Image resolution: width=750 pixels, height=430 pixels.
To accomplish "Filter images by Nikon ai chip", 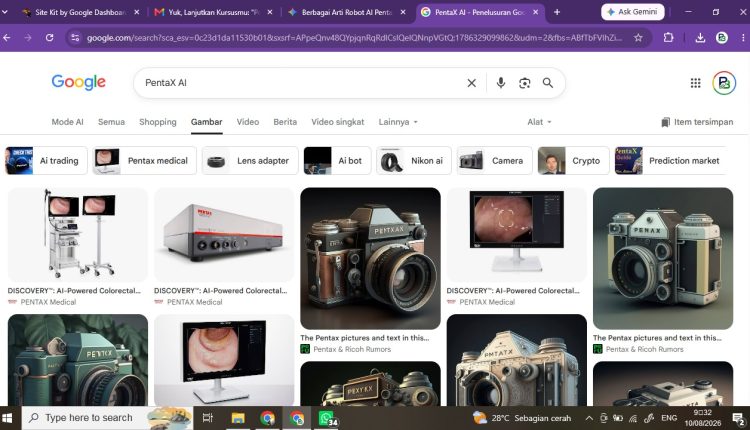I will coord(414,161).
